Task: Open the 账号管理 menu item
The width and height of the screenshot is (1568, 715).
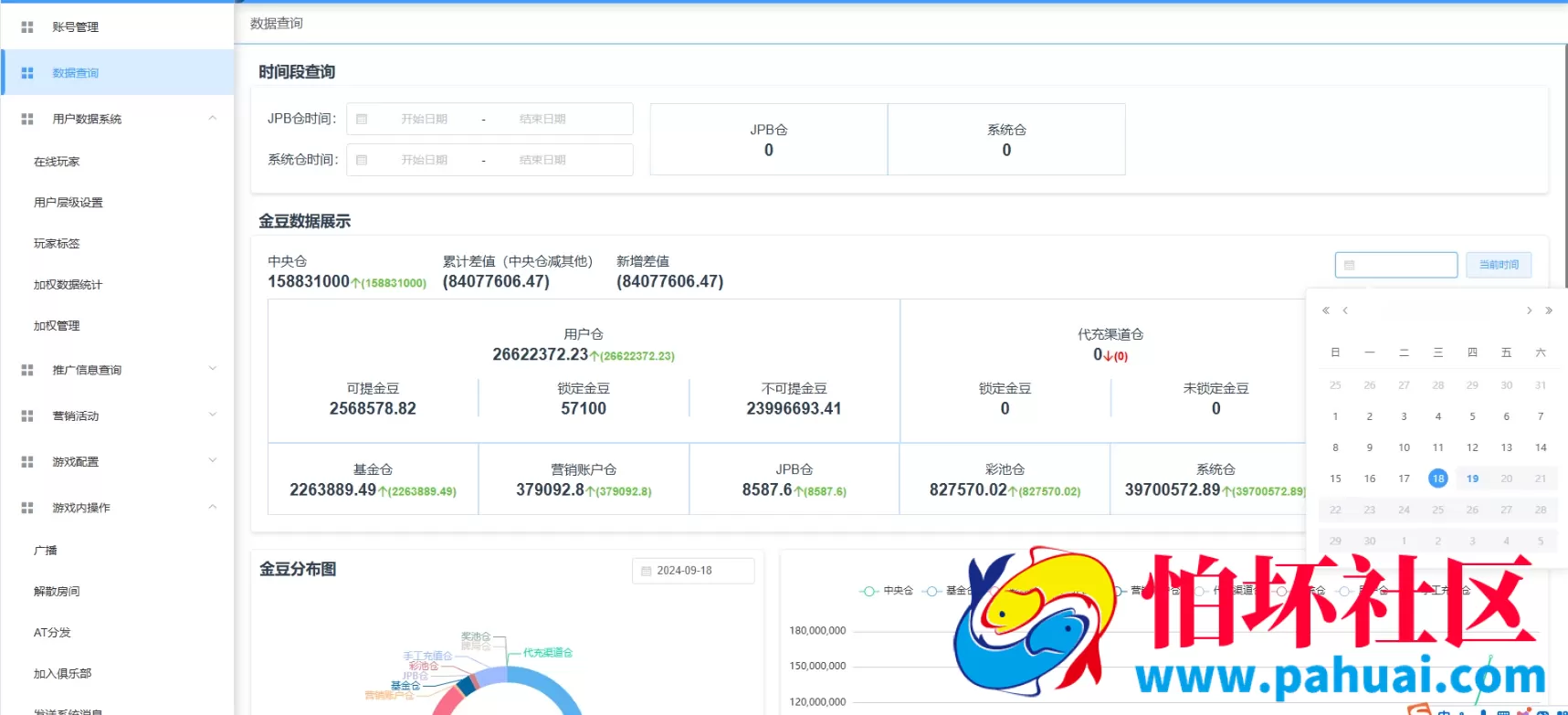Action: point(117,27)
